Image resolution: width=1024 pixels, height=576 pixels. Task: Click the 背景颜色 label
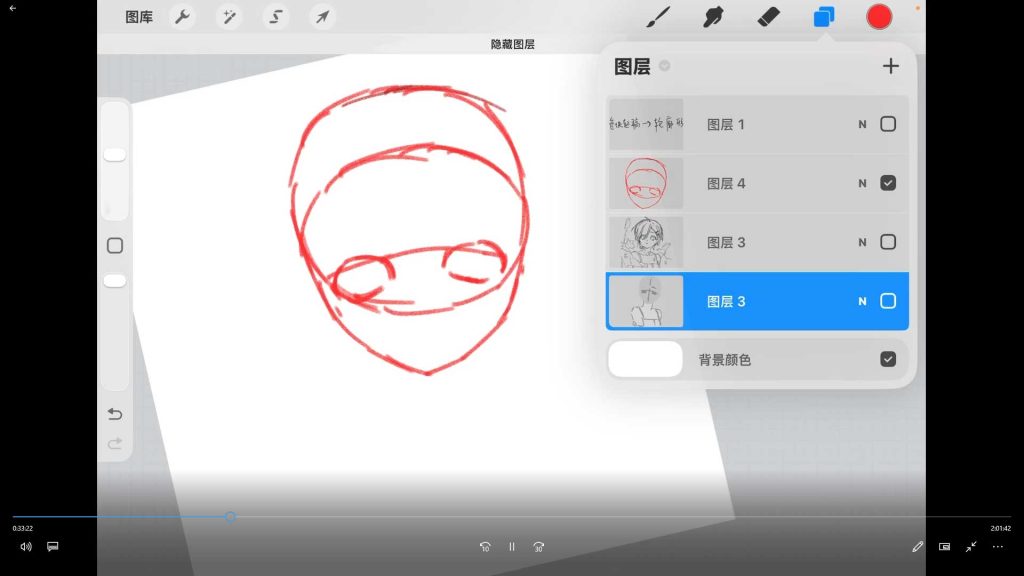coord(724,360)
